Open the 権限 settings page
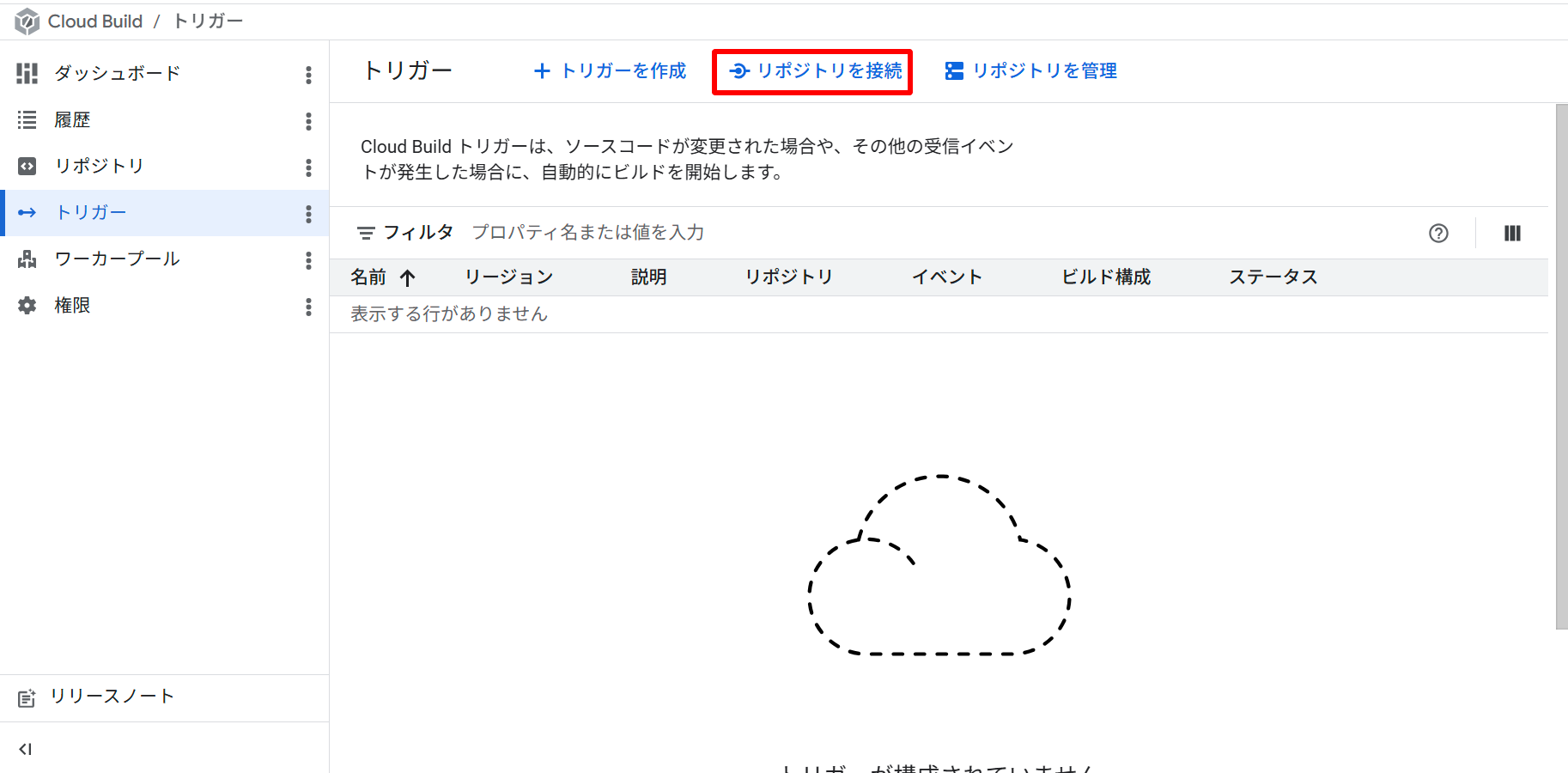This screenshot has height=773, width=1568. coord(72,305)
